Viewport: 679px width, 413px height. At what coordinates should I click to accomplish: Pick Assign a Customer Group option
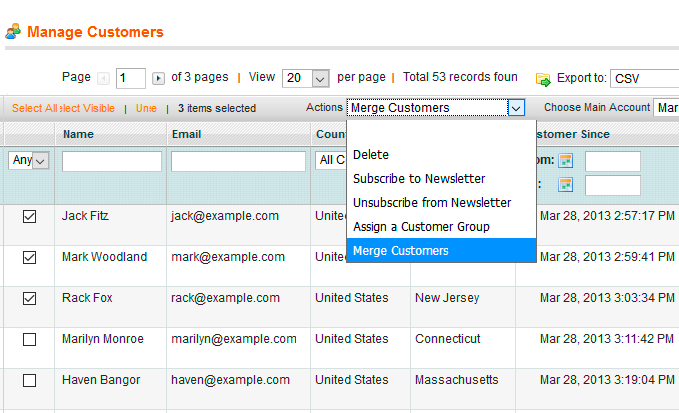421,227
